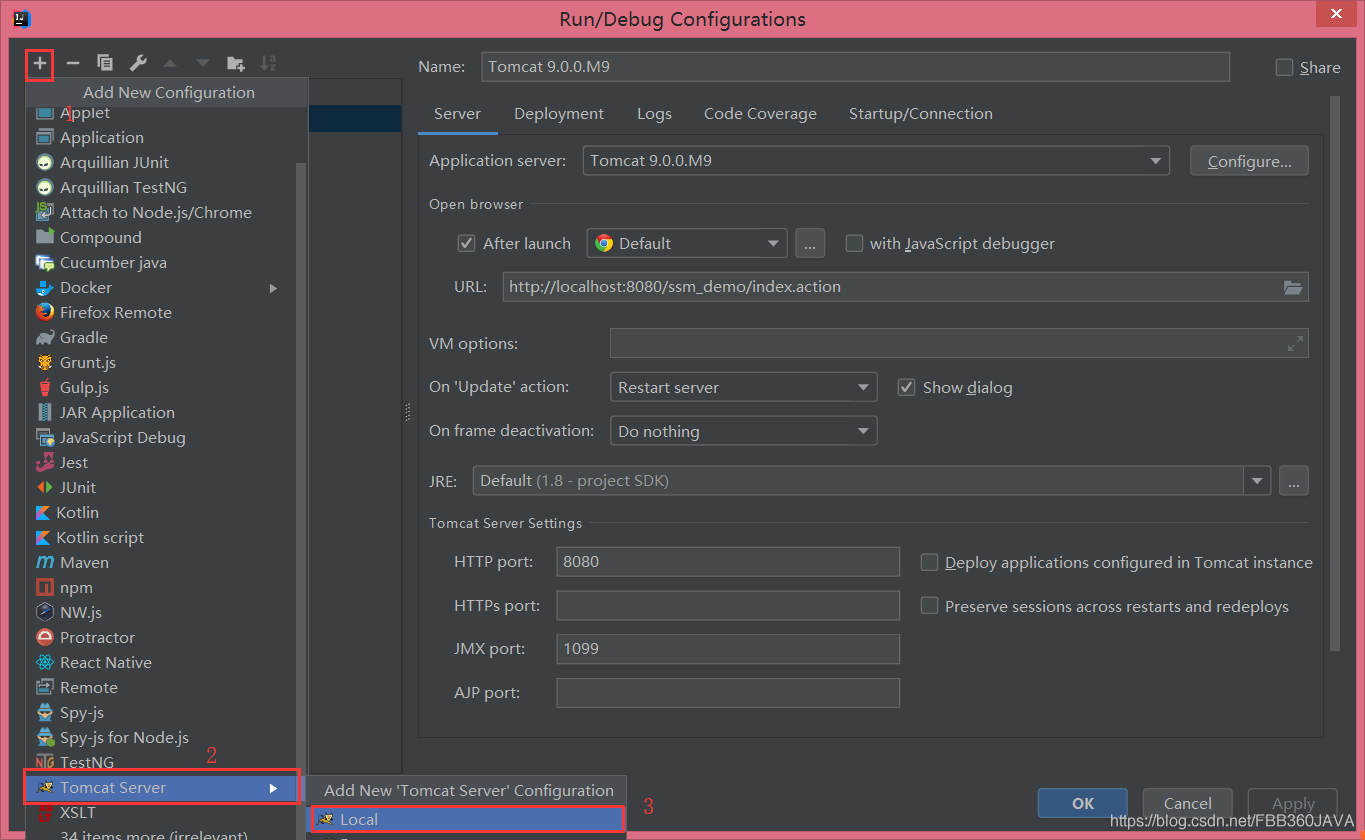Viewport: 1365px width, 840px height.
Task: Click the AJP port field
Action: click(728, 693)
